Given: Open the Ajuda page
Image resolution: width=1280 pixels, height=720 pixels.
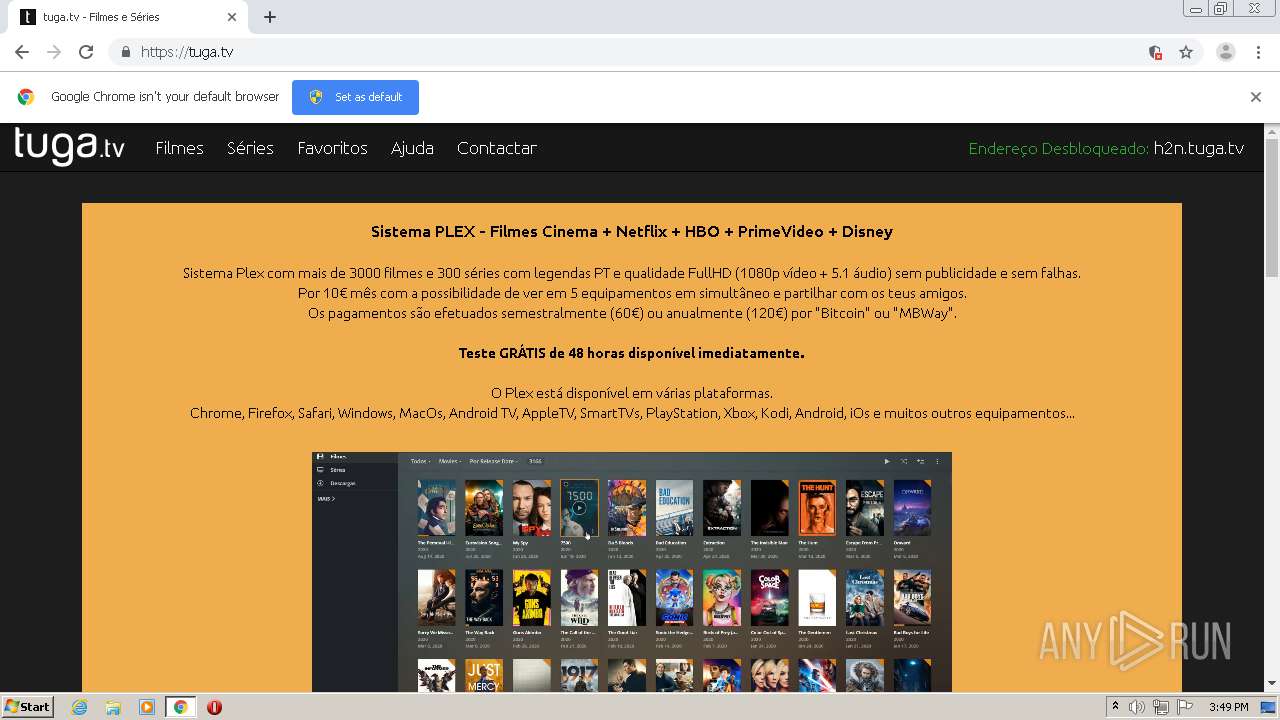Looking at the screenshot, I should (412, 148).
